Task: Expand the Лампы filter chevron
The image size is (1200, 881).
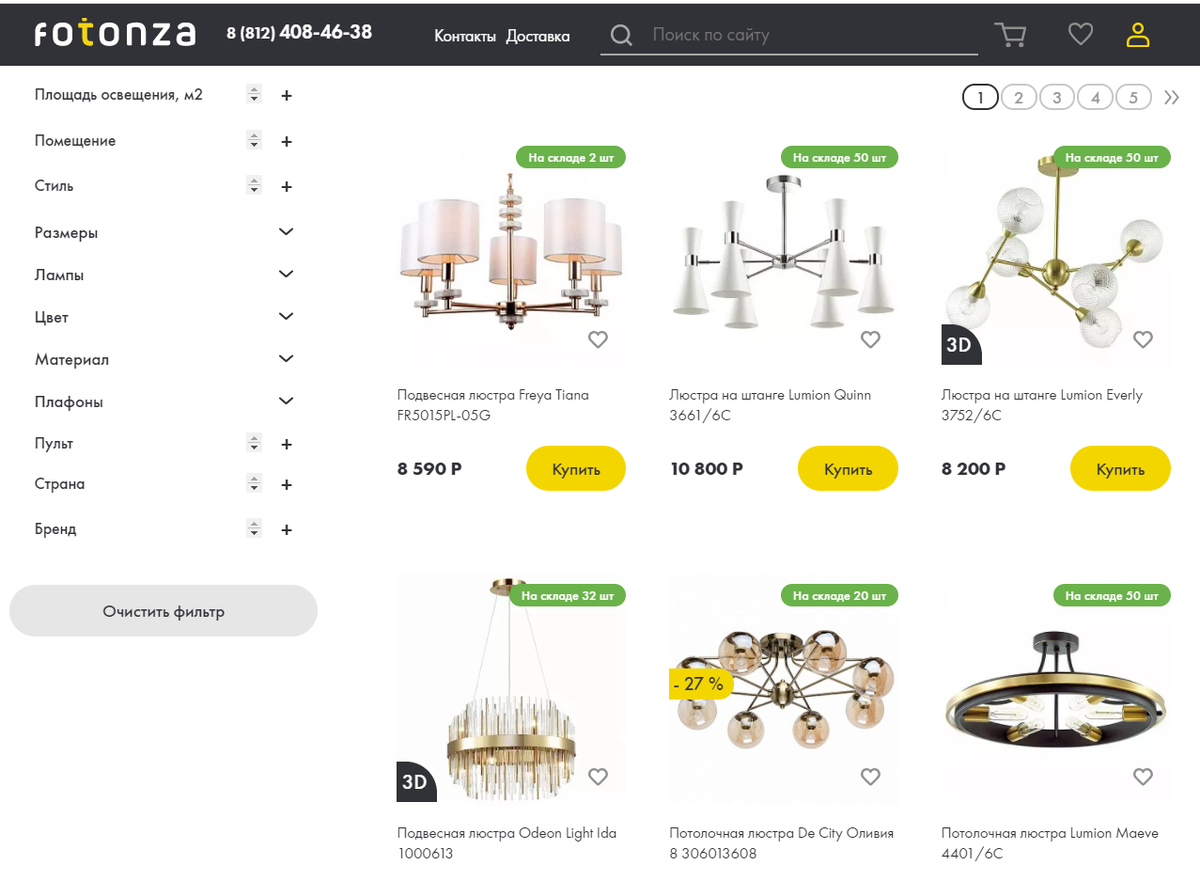Action: (x=286, y=274)
